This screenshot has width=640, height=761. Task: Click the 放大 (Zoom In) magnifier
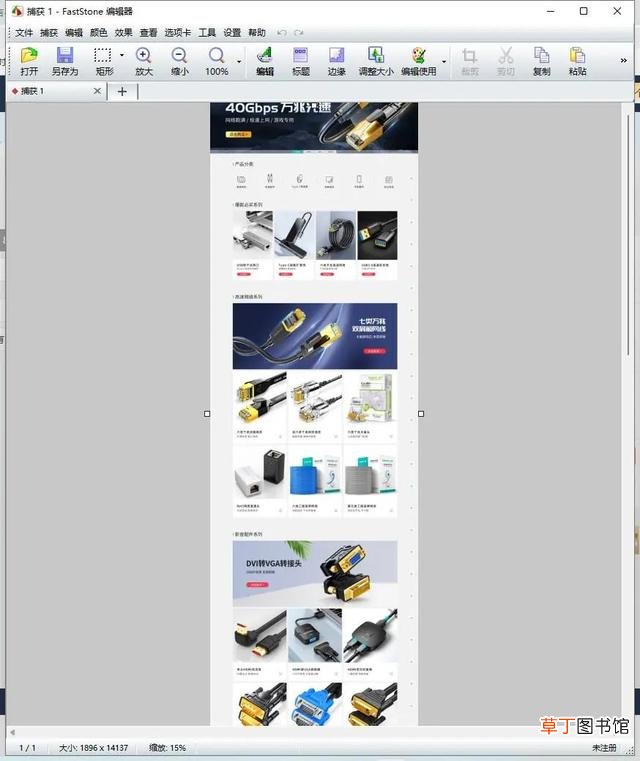click(144, 61)
